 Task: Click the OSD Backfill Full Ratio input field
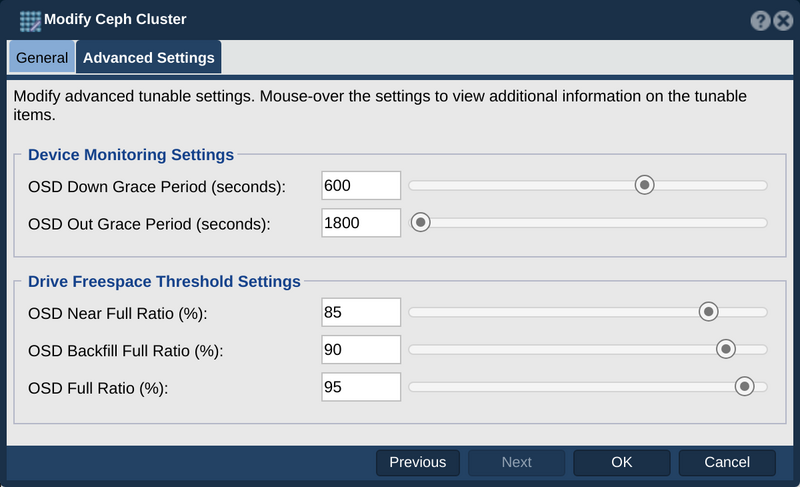click(x=361, y=349)
